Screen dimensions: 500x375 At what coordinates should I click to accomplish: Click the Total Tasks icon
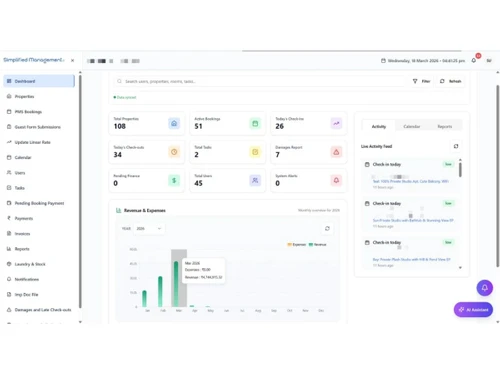[x=255, y=152]
